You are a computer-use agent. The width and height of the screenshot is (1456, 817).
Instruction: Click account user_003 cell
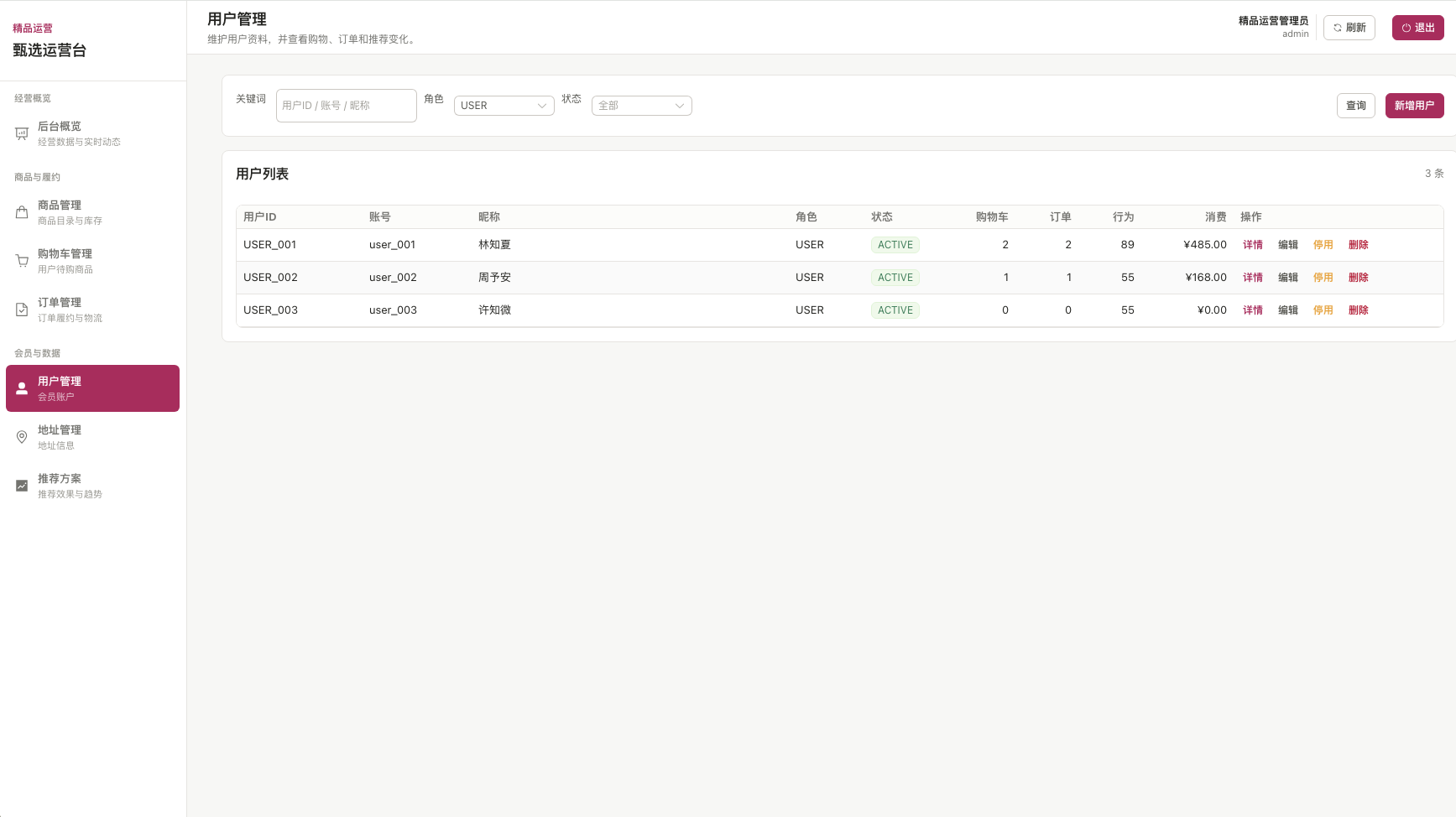click(393, 310)
